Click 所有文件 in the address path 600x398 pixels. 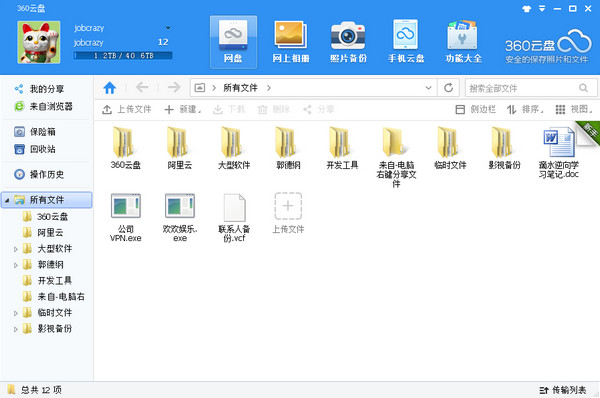240,88
